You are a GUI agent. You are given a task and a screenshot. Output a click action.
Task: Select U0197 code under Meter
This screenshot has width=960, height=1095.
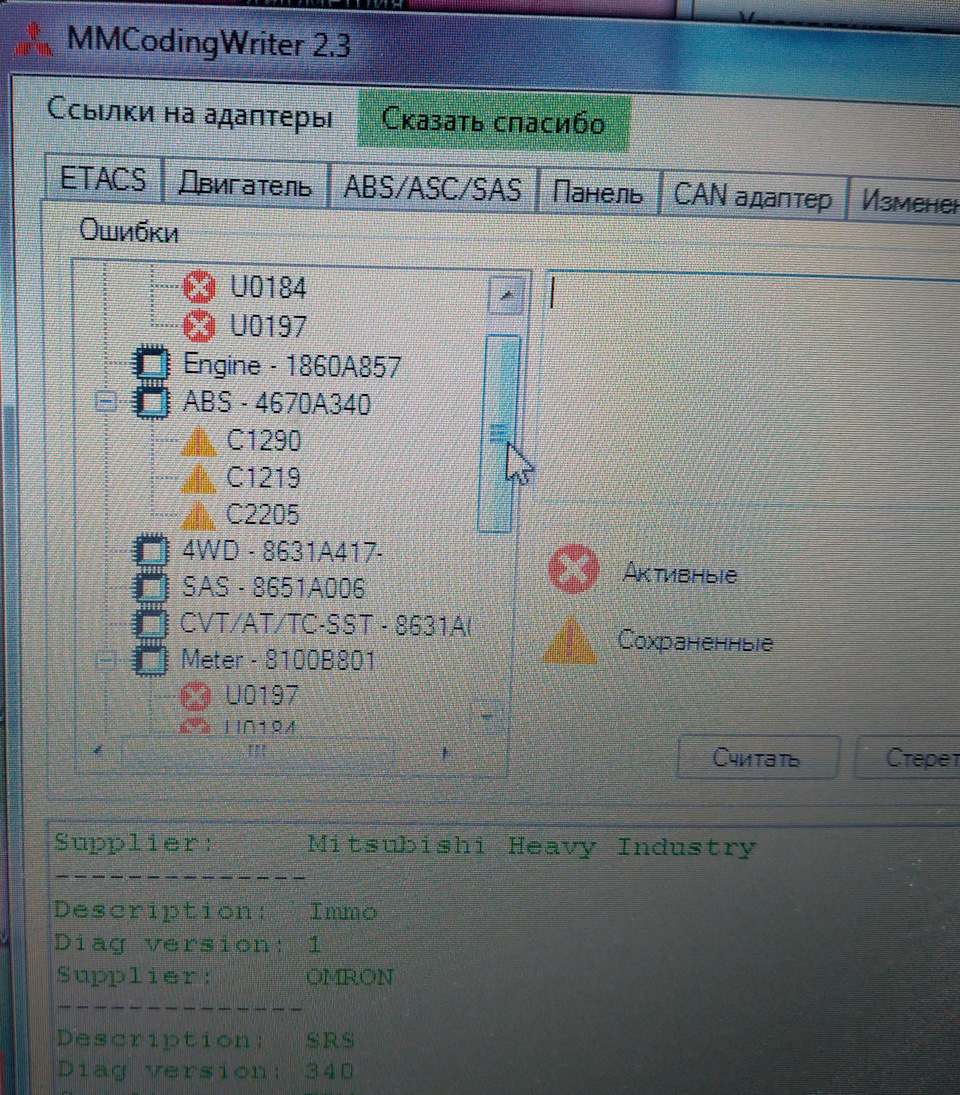pos(261,696)
